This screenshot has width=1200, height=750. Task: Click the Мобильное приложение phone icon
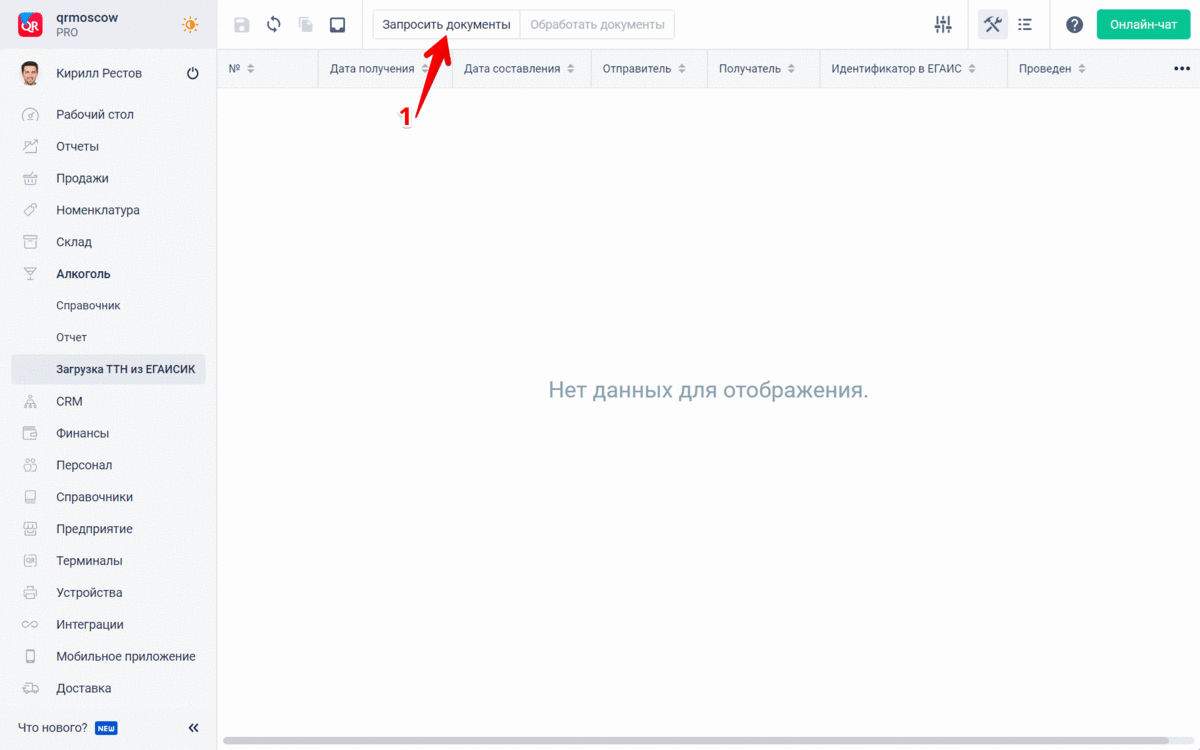click(x=30, y=656)
